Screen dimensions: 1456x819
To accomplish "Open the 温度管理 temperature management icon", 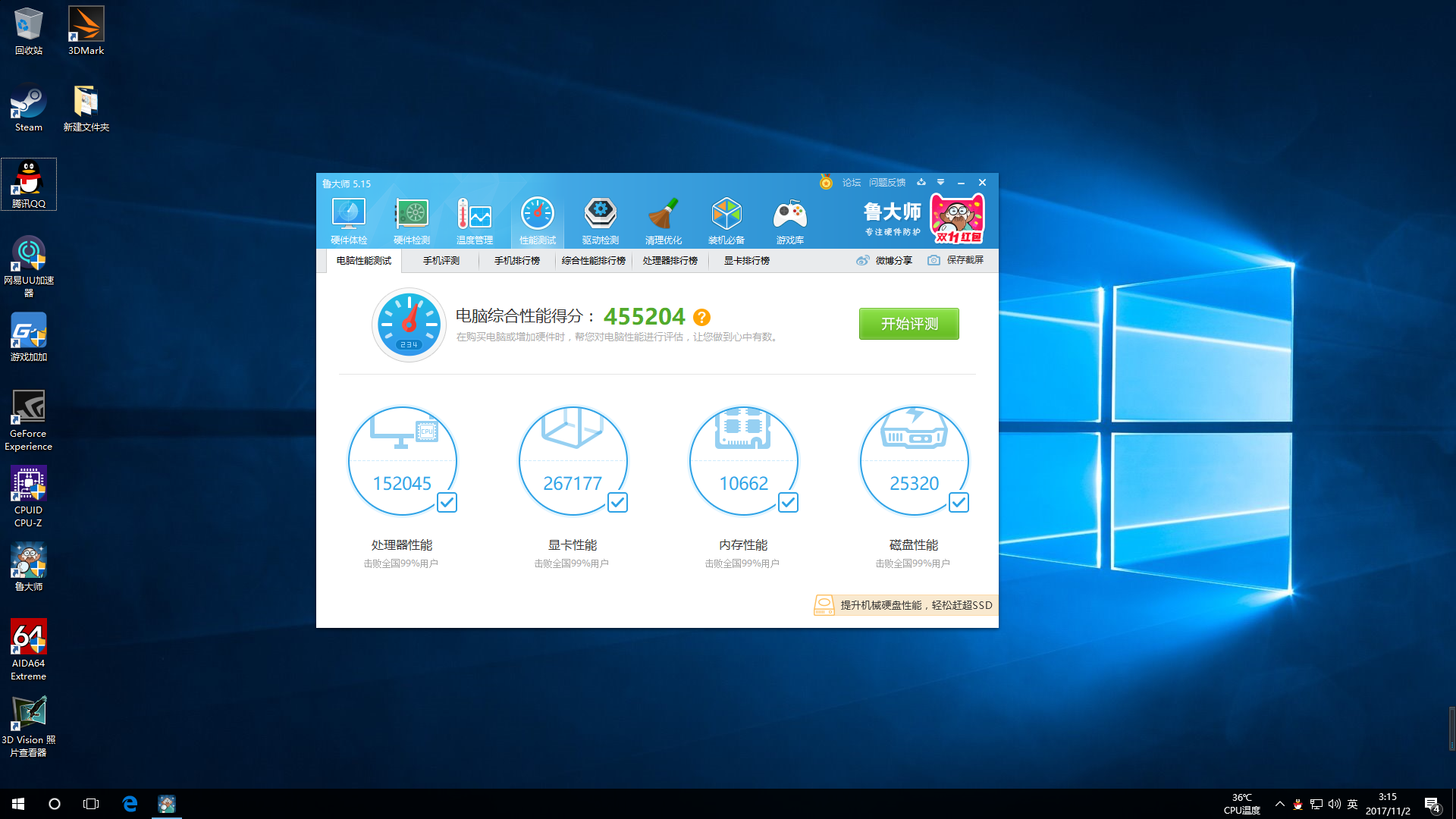I will pyautogui.click(x=475, y=221).
